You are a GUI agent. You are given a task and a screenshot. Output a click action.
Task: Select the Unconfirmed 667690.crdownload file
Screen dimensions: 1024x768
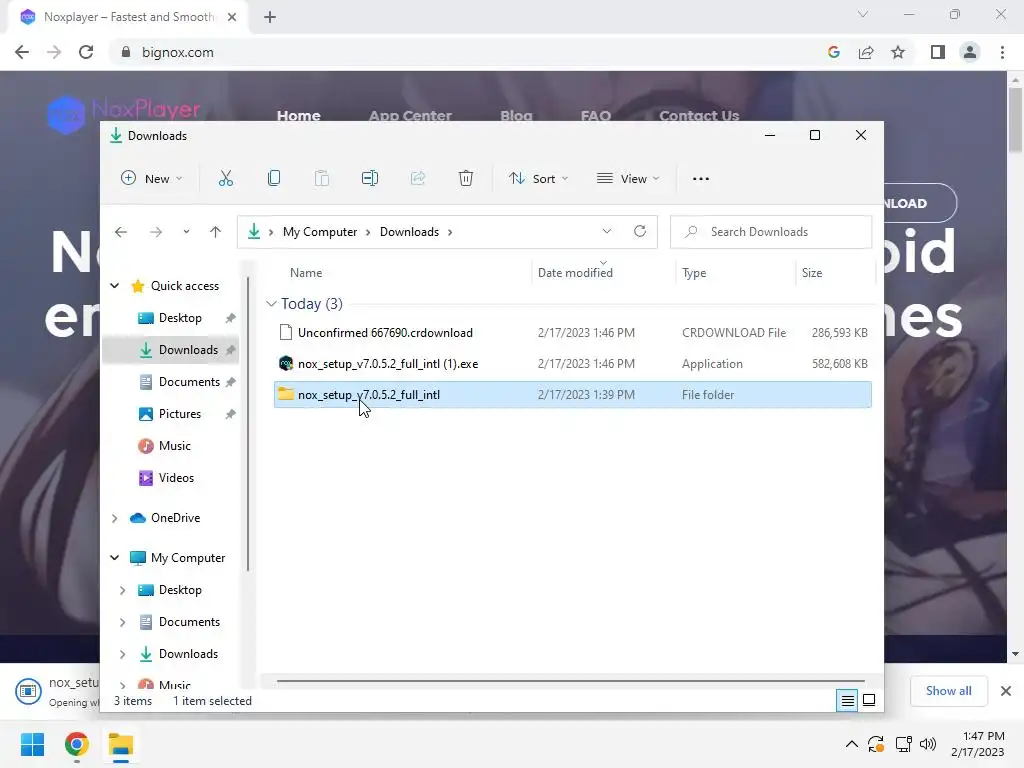pos(573,333)
